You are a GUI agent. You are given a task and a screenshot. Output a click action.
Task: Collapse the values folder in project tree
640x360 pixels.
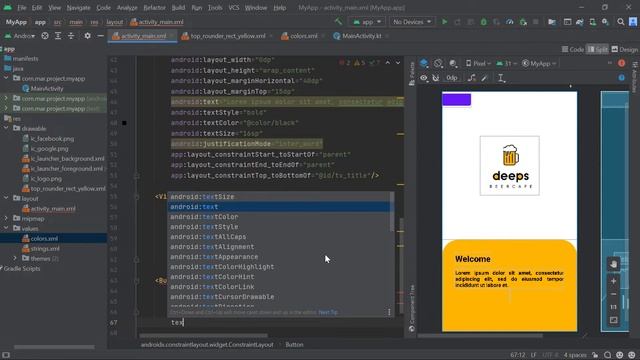coord(6,228)
